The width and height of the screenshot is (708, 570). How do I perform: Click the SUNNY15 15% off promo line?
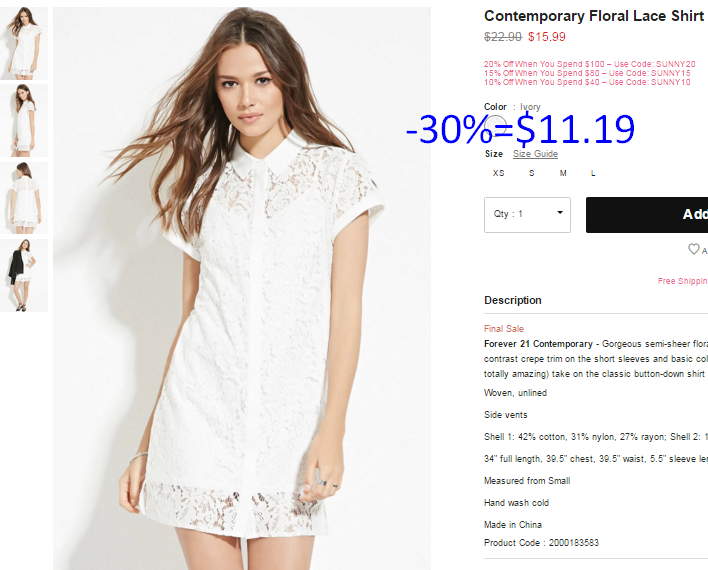point(587,73)
